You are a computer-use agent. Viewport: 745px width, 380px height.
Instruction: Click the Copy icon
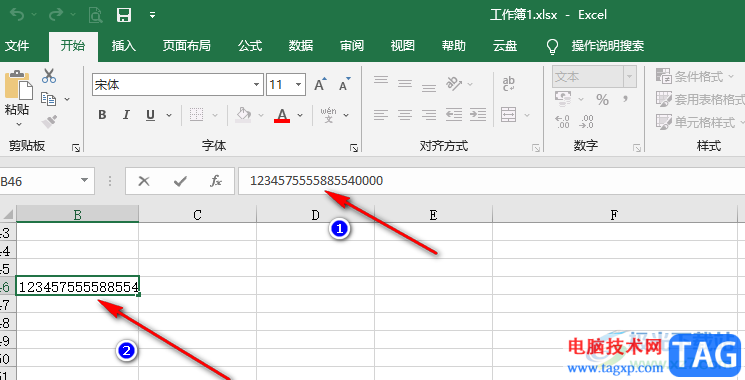click(48, 99)
